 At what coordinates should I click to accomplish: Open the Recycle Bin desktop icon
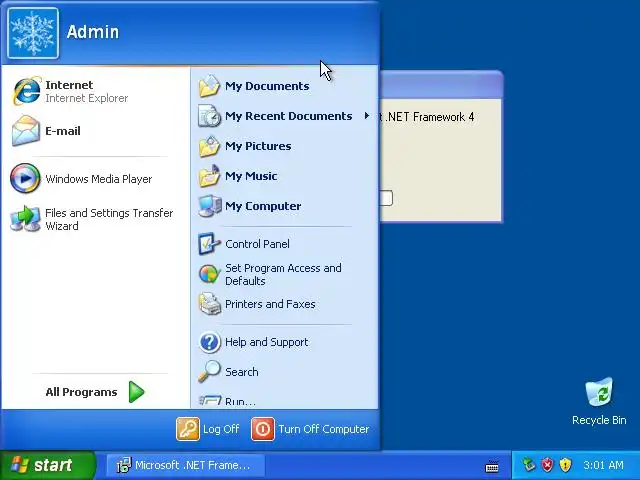(599, 392)
